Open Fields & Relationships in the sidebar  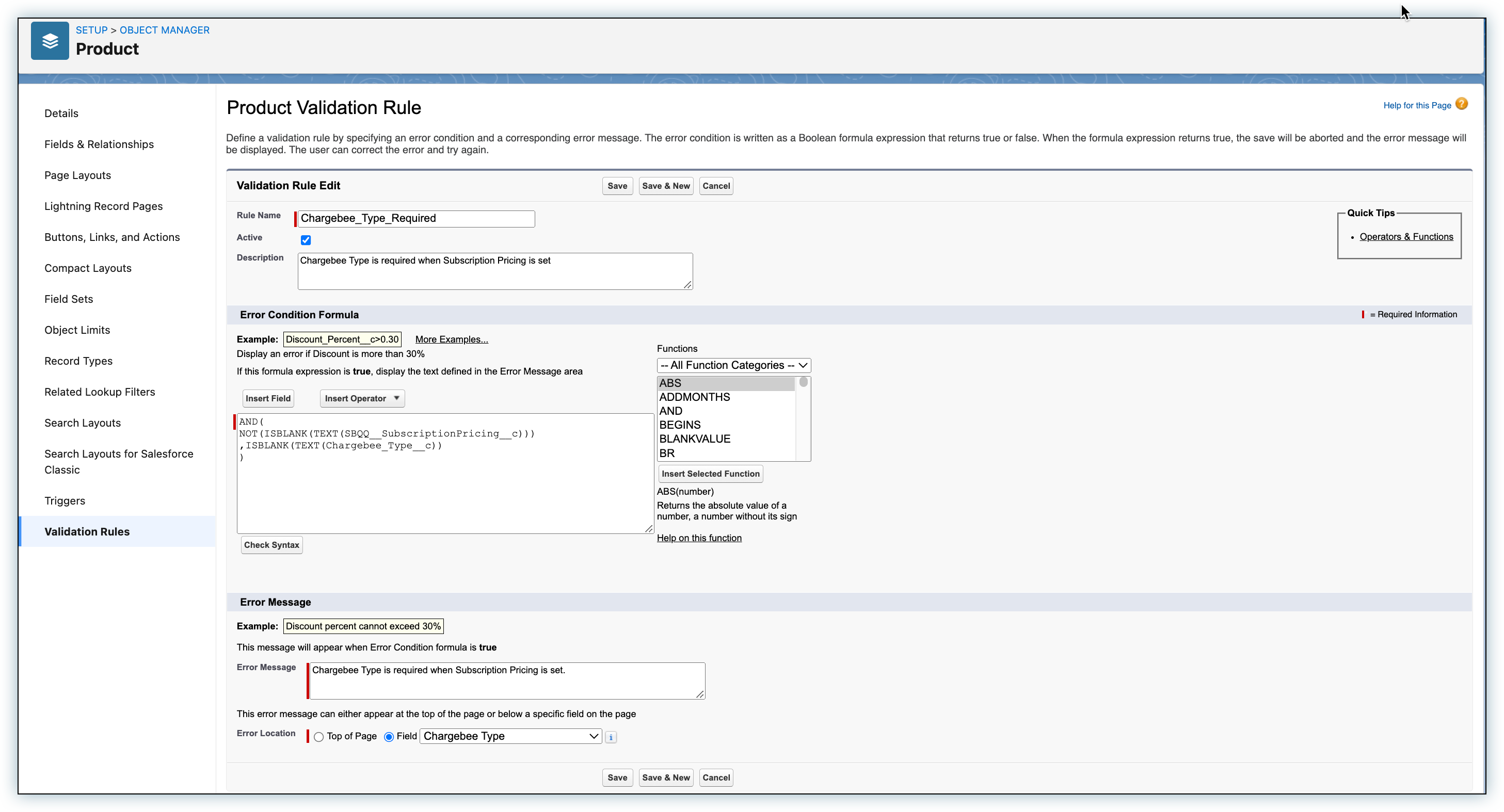coord(99,144)
